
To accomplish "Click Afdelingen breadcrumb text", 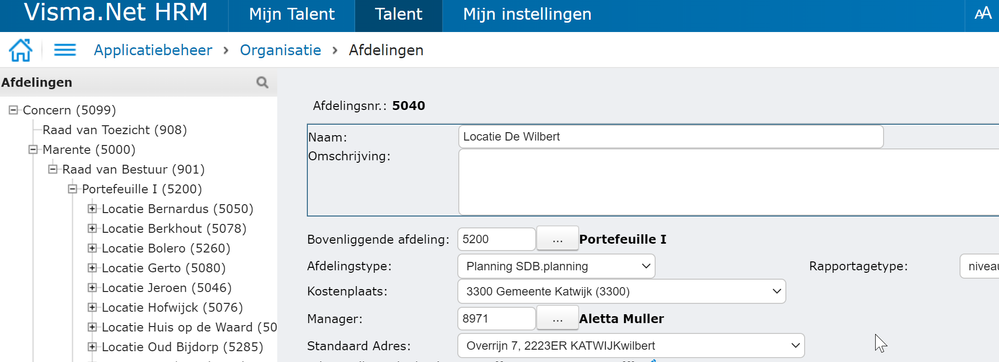I will pos(386,50).
